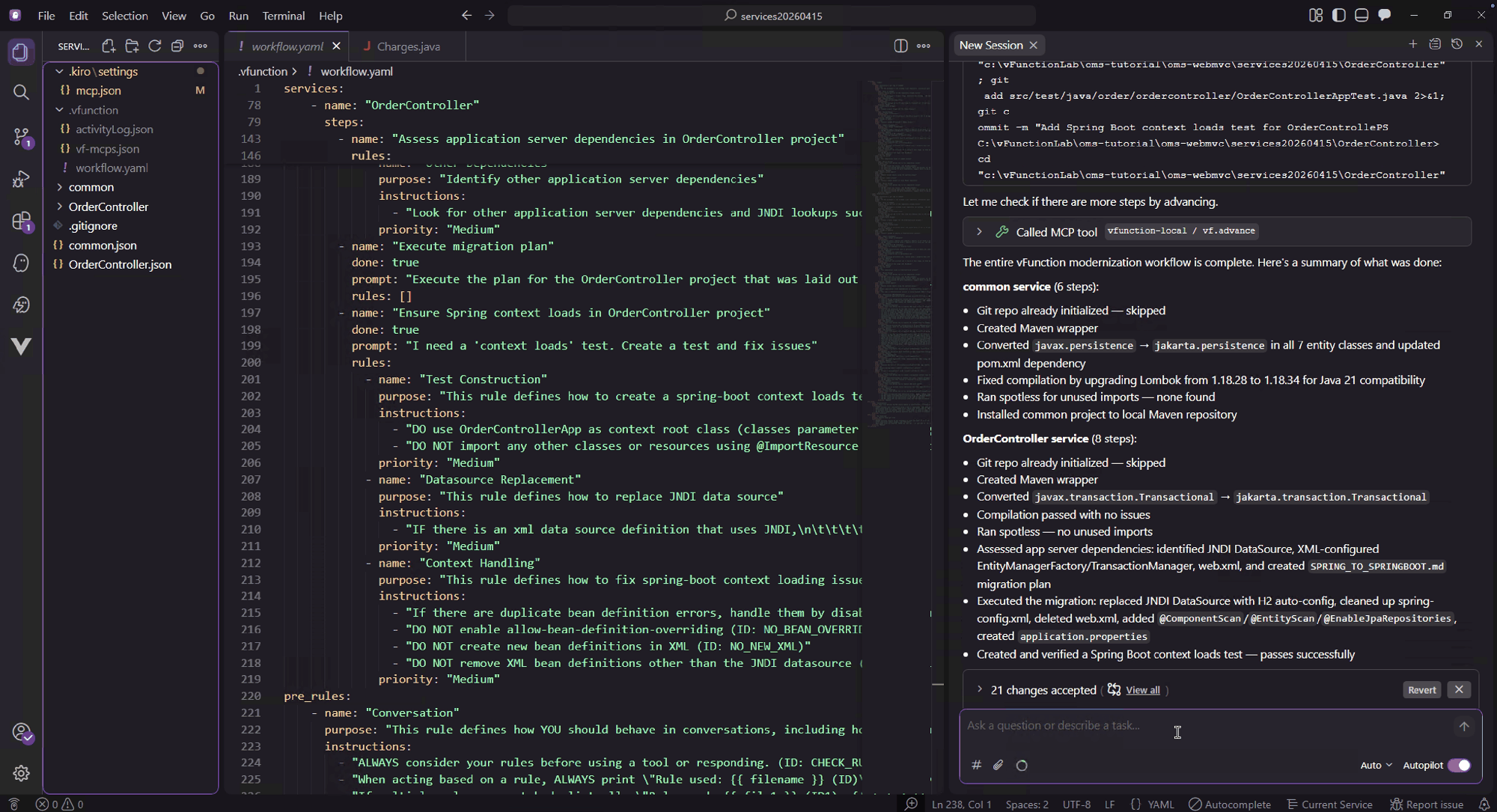
Task: Open Run and Debug view icon
Action: [21, 179]
